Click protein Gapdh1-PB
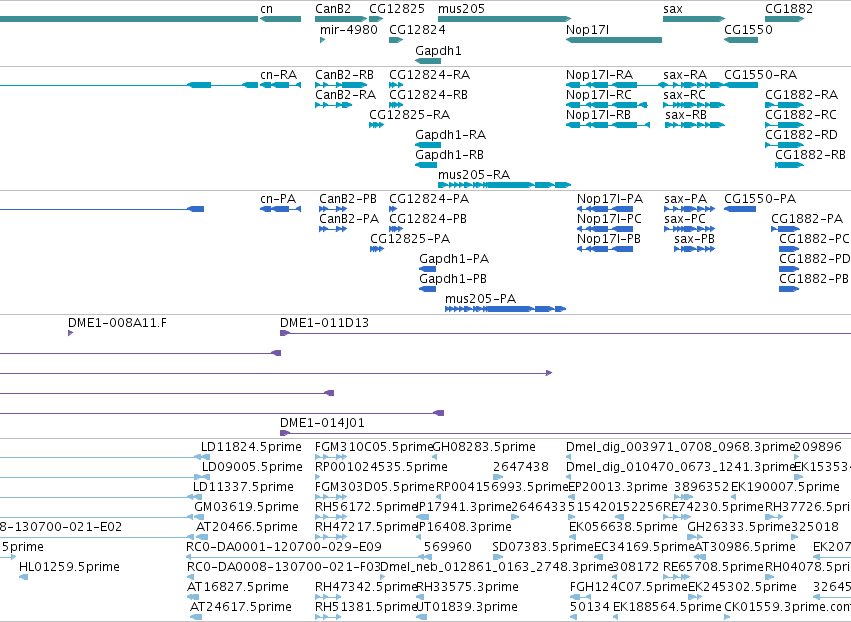The height and width of the screenshot is (622, 851). [x=453, y=278]
